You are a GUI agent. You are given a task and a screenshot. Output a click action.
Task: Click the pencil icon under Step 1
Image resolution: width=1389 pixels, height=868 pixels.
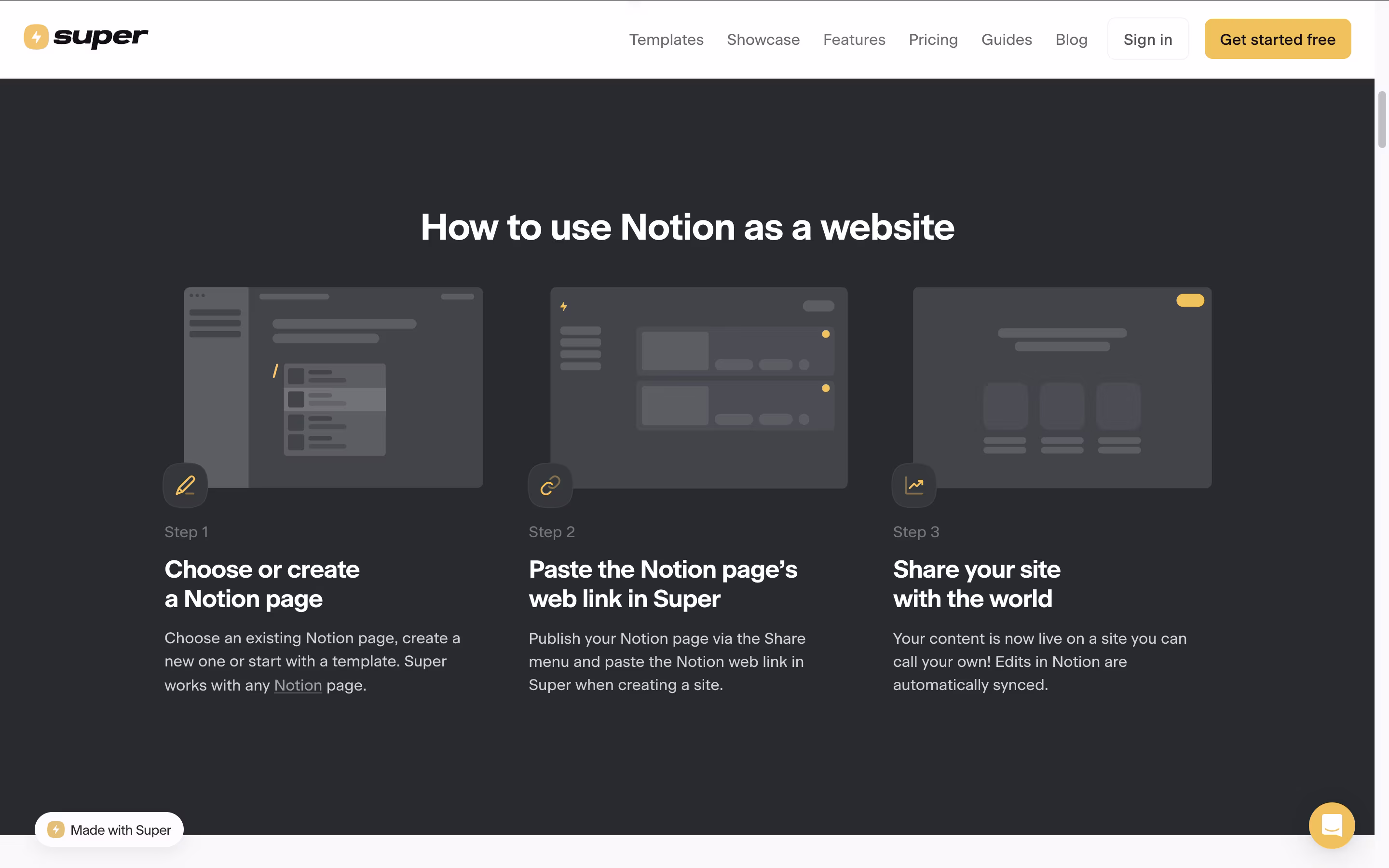(x=185, y=486)
